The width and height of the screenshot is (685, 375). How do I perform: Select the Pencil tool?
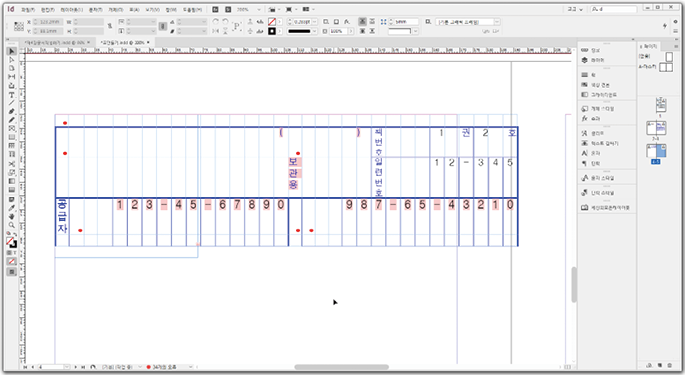click(x=12, y=120)
